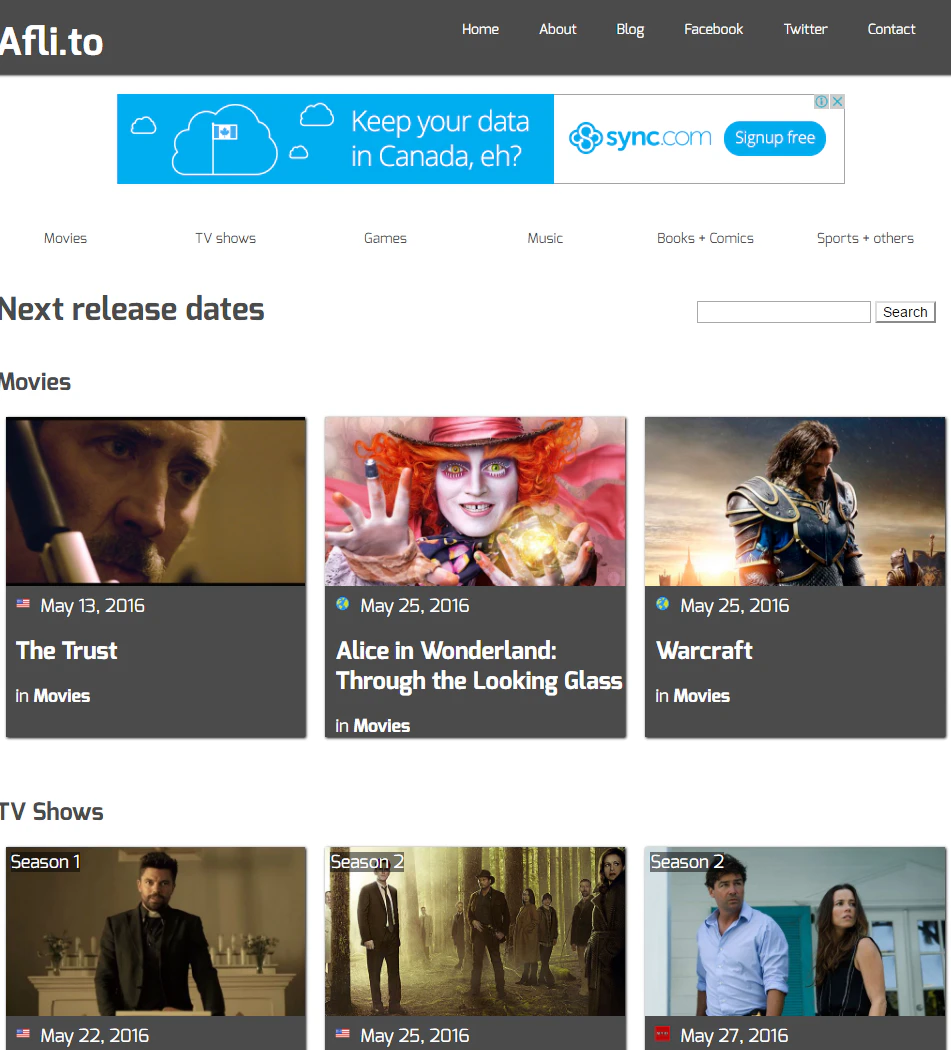Image resolution: width=951 pixels, height=1050 pixels.
Task: Click the sync.com logo in ad
Action: 640,137
